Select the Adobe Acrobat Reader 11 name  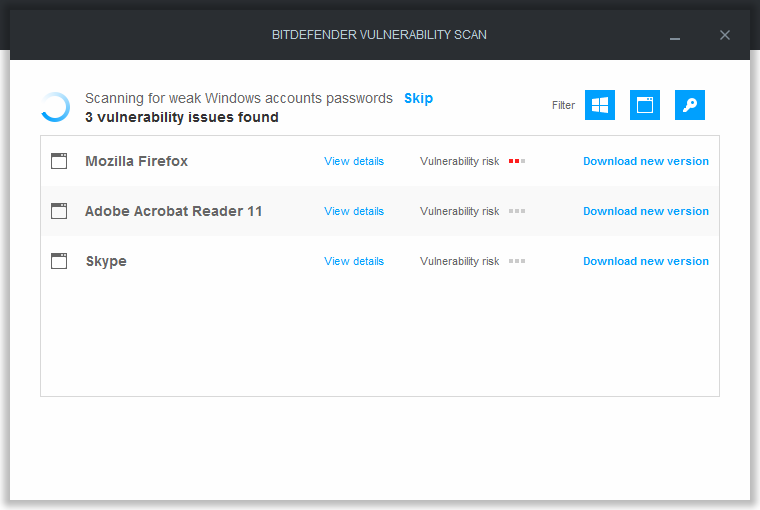tap(174, 211)
